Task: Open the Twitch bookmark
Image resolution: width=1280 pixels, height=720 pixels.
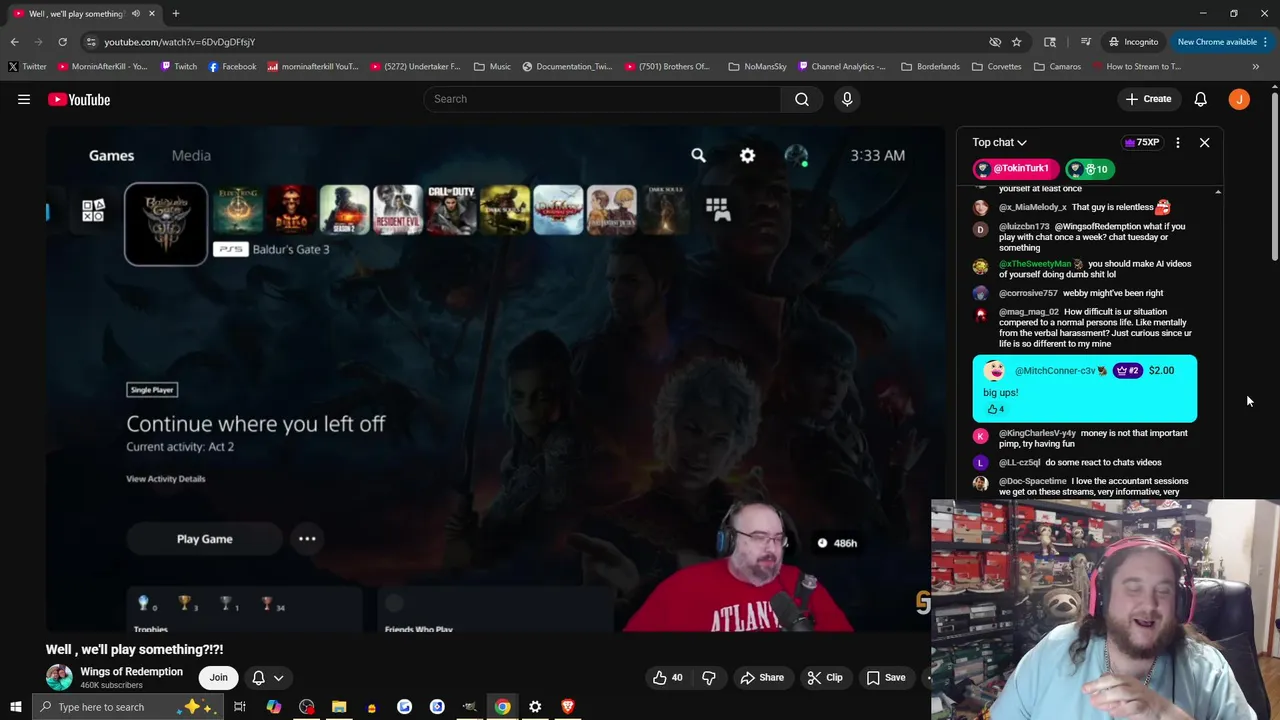Action: tap(179, 66)
